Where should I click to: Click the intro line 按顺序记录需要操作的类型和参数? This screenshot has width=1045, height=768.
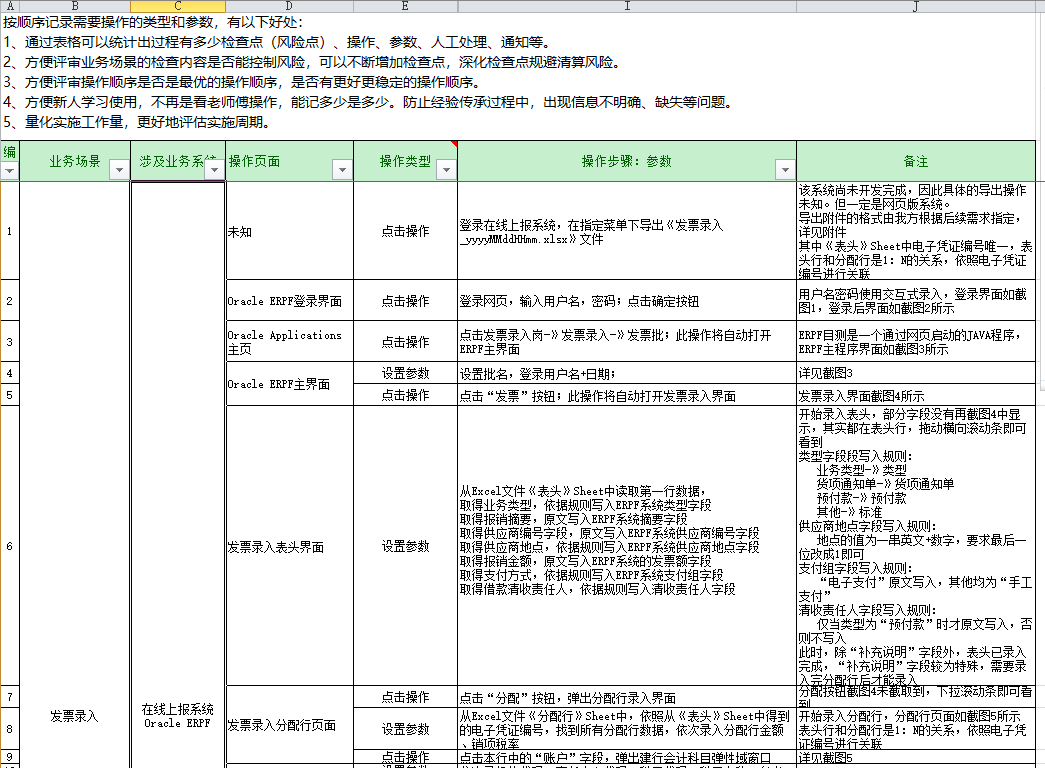point(153,22)
